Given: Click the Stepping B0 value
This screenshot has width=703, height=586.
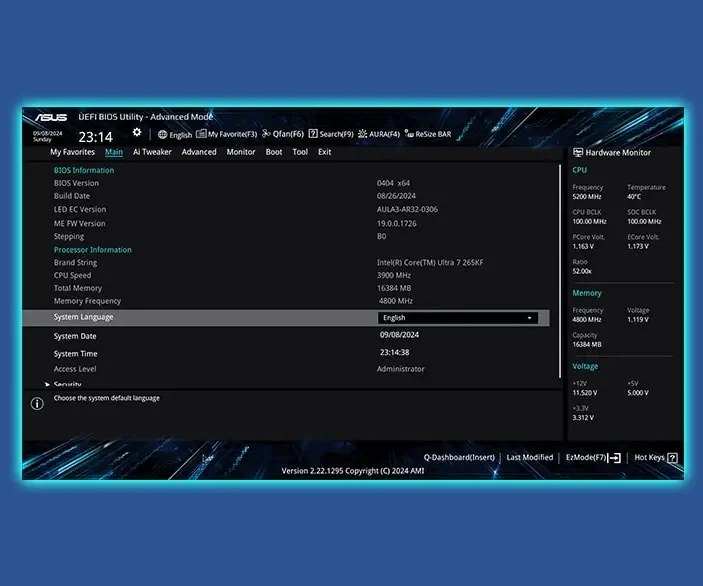Looking at the screenshot, I should pyautogui.click(x=382, y=236).
